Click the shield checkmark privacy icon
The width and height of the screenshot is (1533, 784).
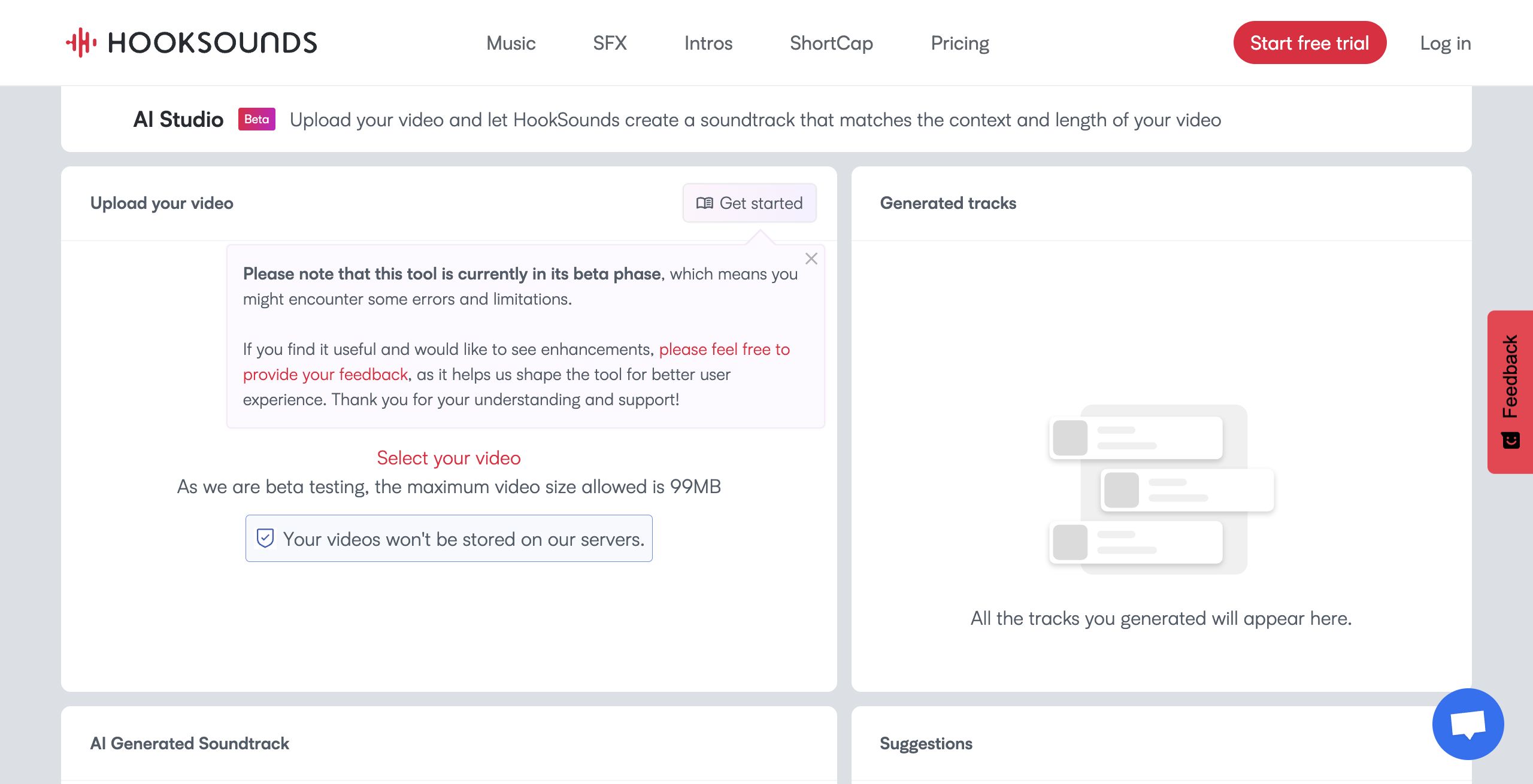(x=265, y=538)
